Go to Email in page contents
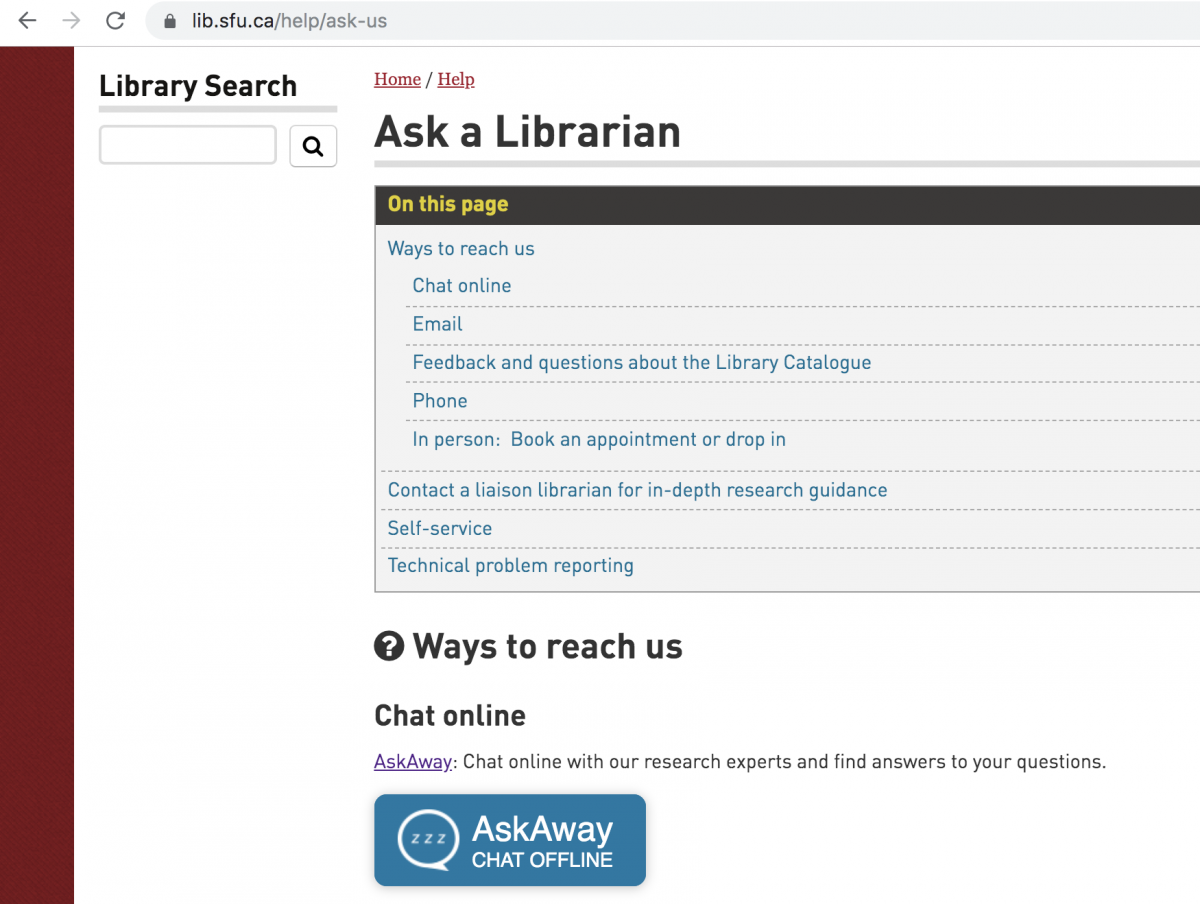Image resolution: width=1200 pixels, height=904 pixels. [x=437, y=324]
